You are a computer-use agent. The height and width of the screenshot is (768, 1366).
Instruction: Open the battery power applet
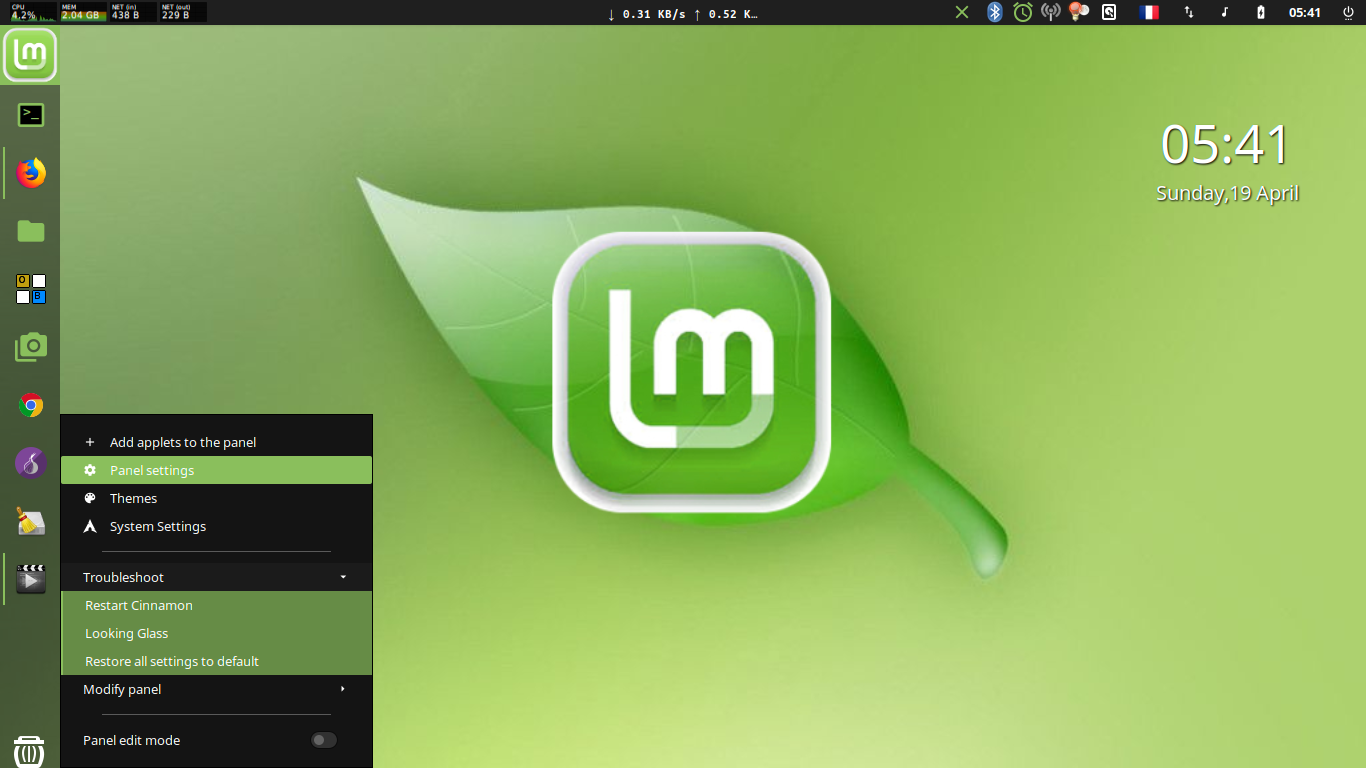pyautogui.click(x=1260, y=12)
